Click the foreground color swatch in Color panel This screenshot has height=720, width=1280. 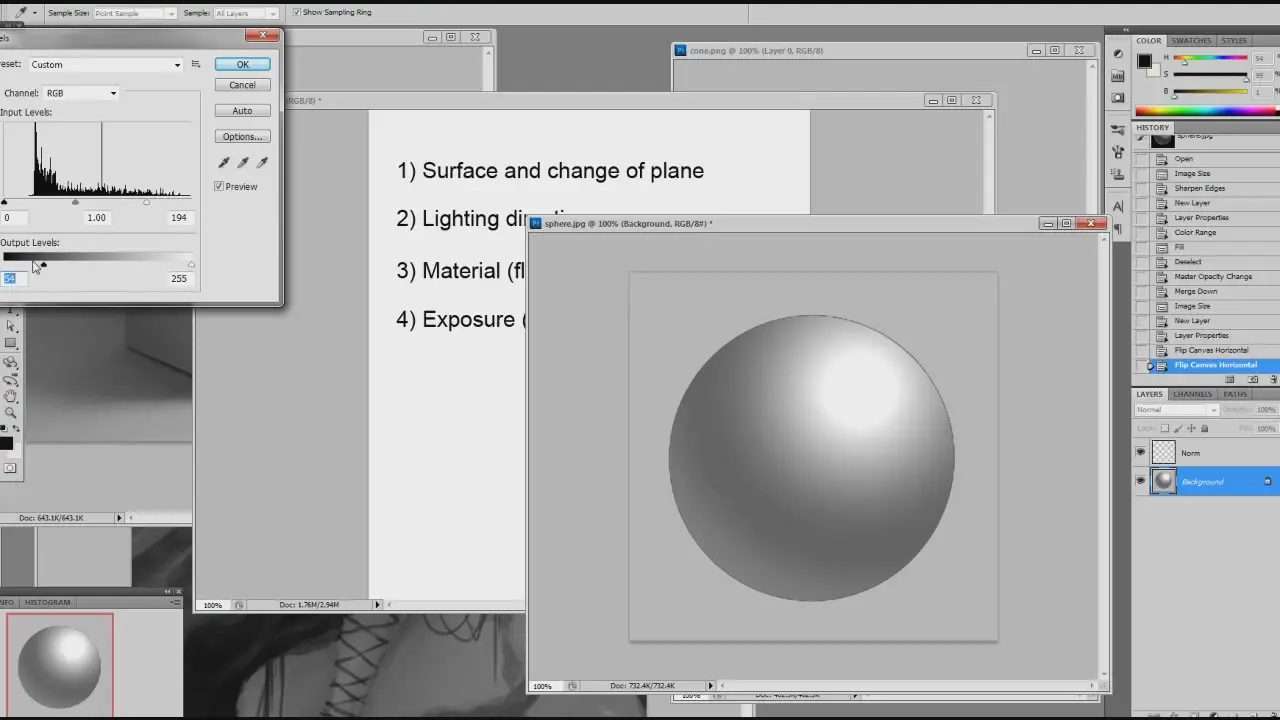(1144, 61)
